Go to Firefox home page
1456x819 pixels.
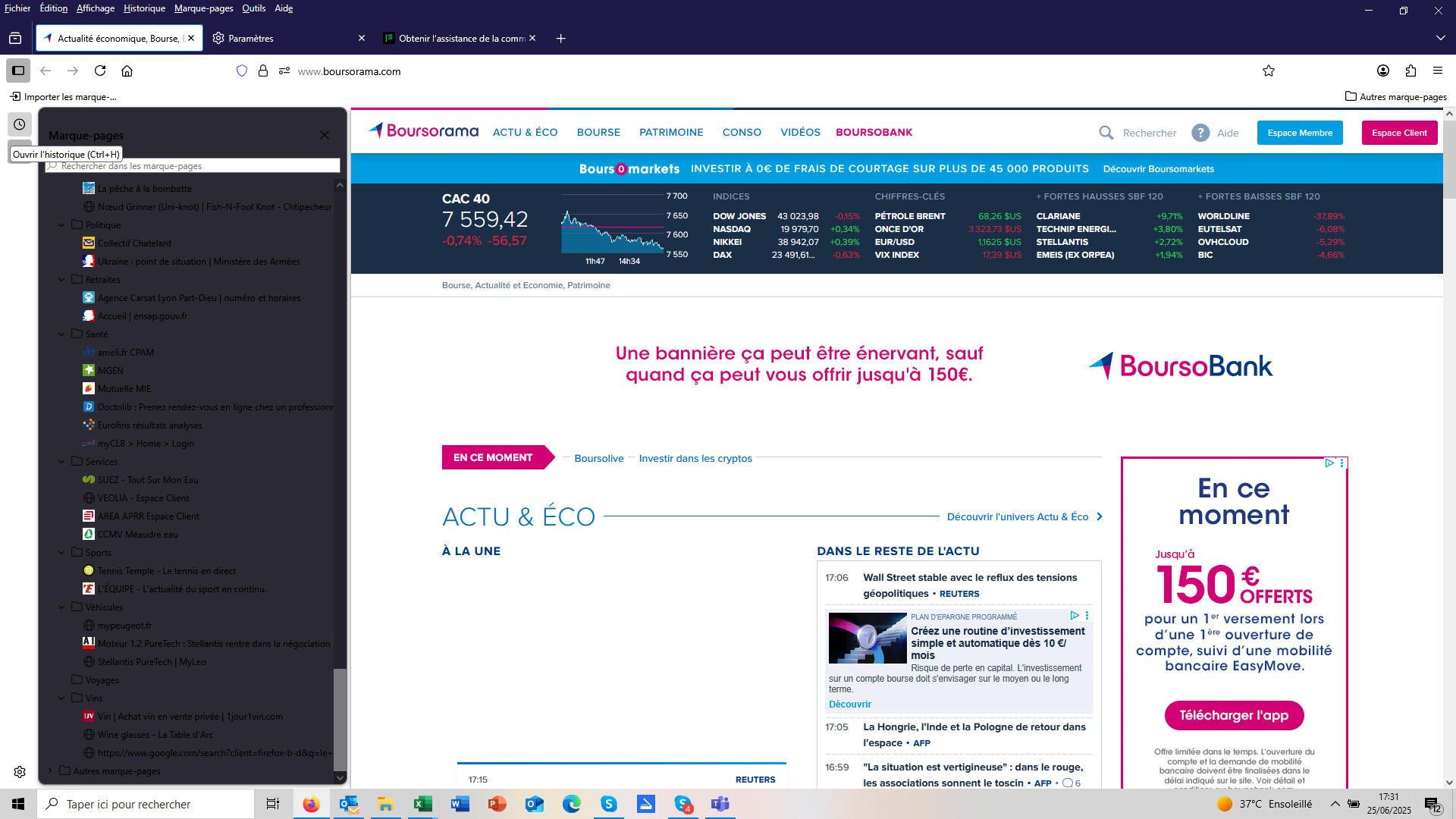click(x=127, y=71)
